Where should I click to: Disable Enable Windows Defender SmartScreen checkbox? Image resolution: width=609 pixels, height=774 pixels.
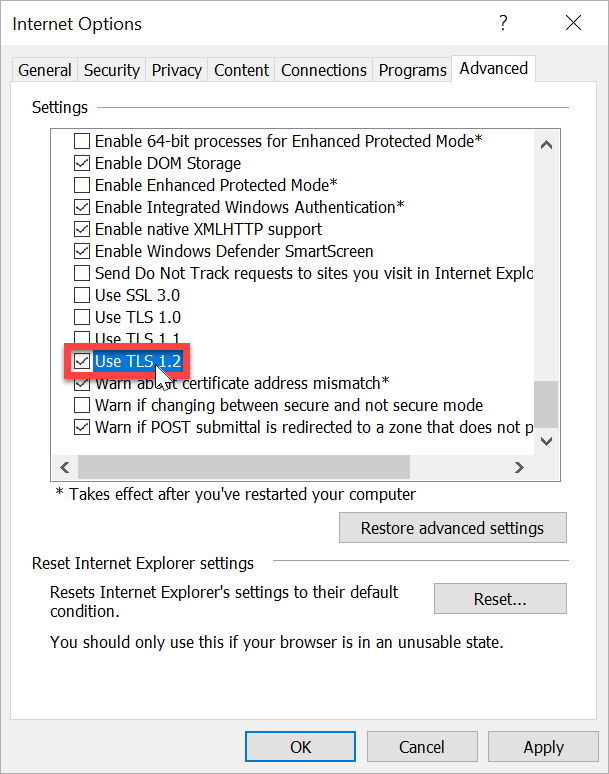[82, 251]
